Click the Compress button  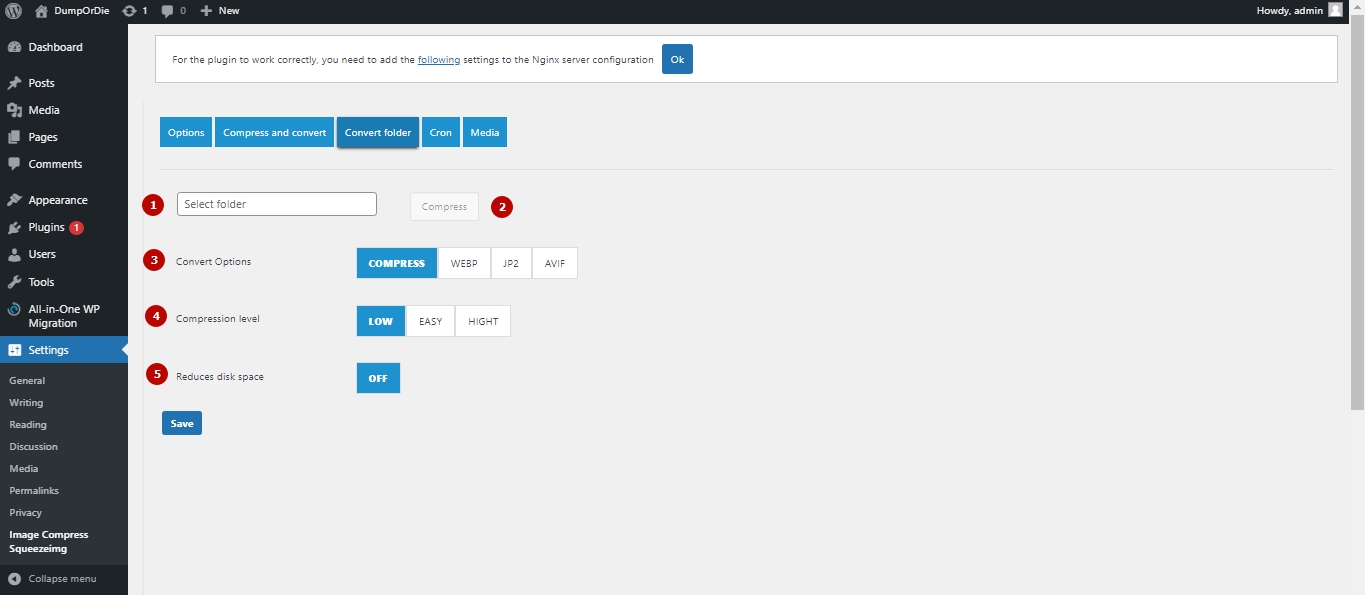tap(444, 206)
